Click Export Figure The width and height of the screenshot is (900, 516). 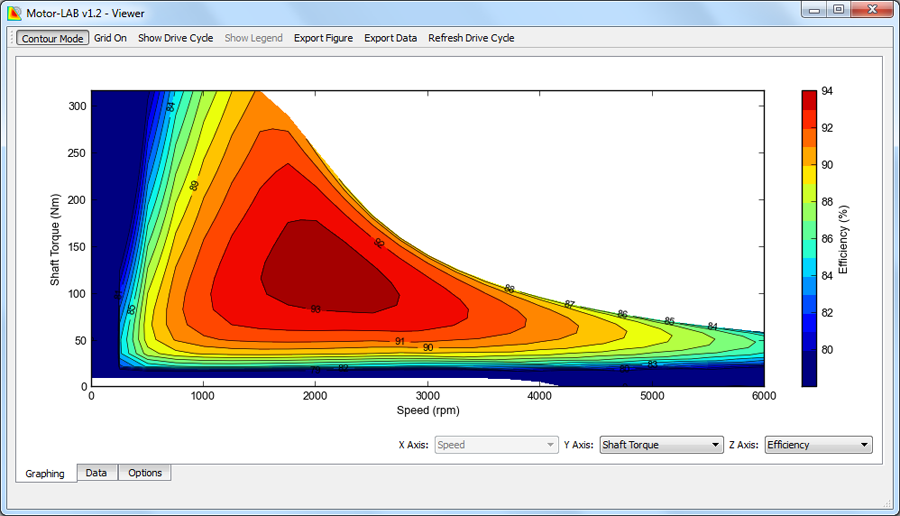point(323,38)
